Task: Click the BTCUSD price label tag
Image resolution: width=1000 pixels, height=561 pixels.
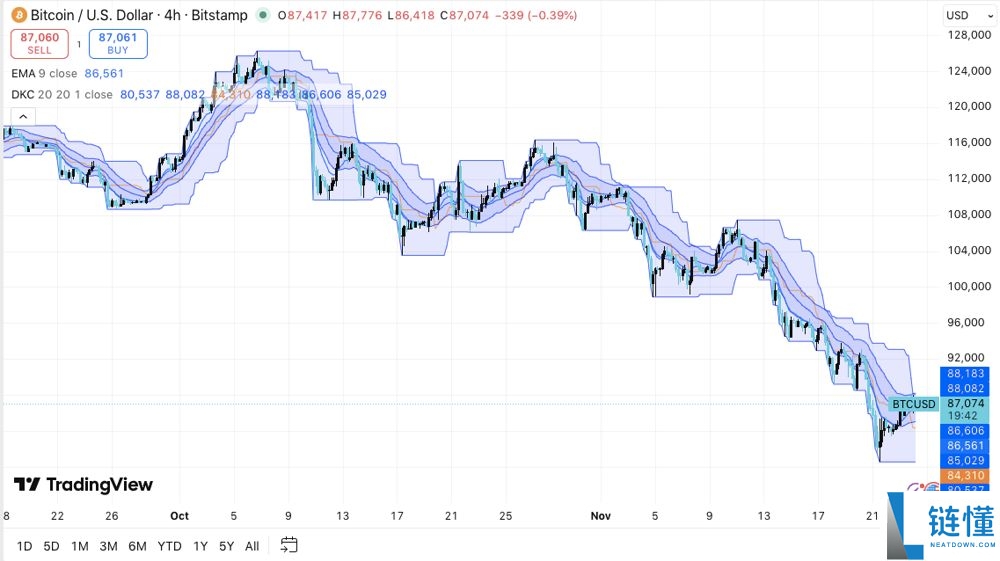Action: tap(914, 404)
